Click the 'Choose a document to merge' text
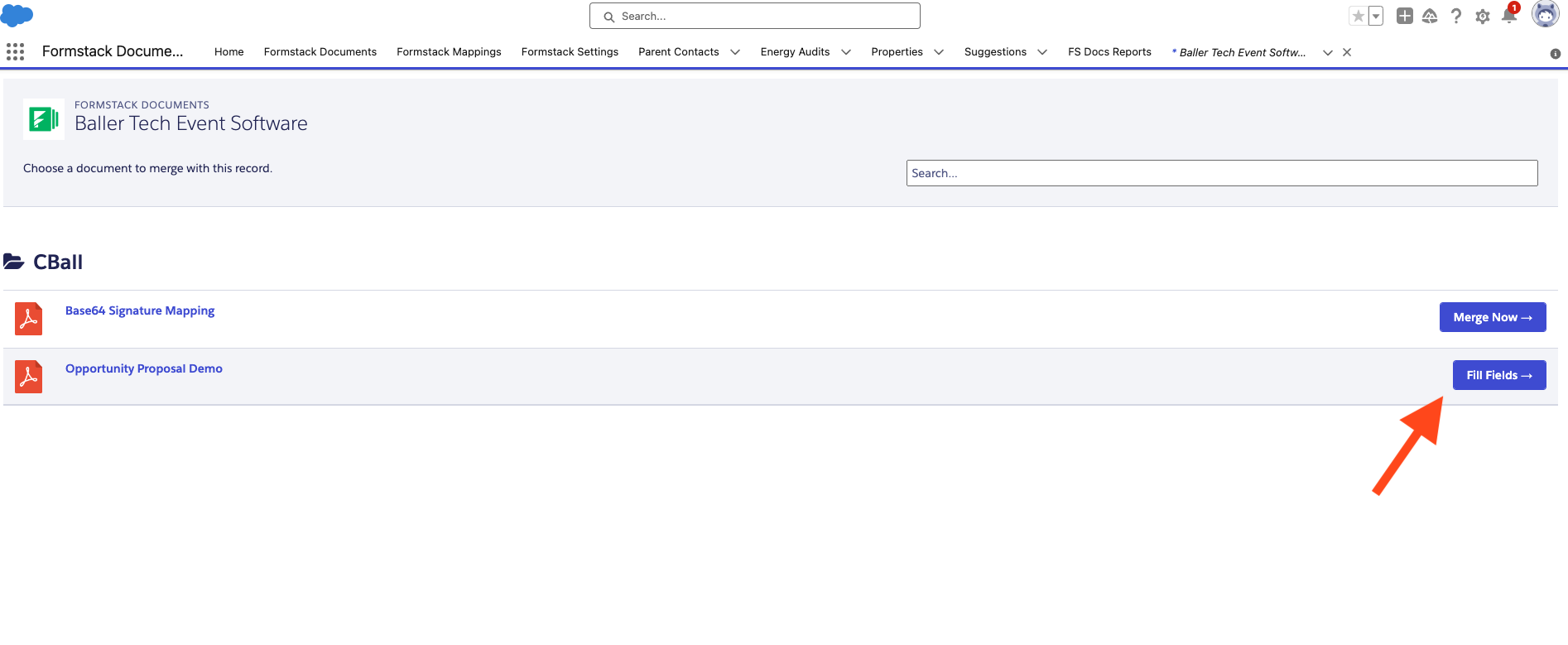Viewport: 1568px width, 645px height. click(147, 168)
